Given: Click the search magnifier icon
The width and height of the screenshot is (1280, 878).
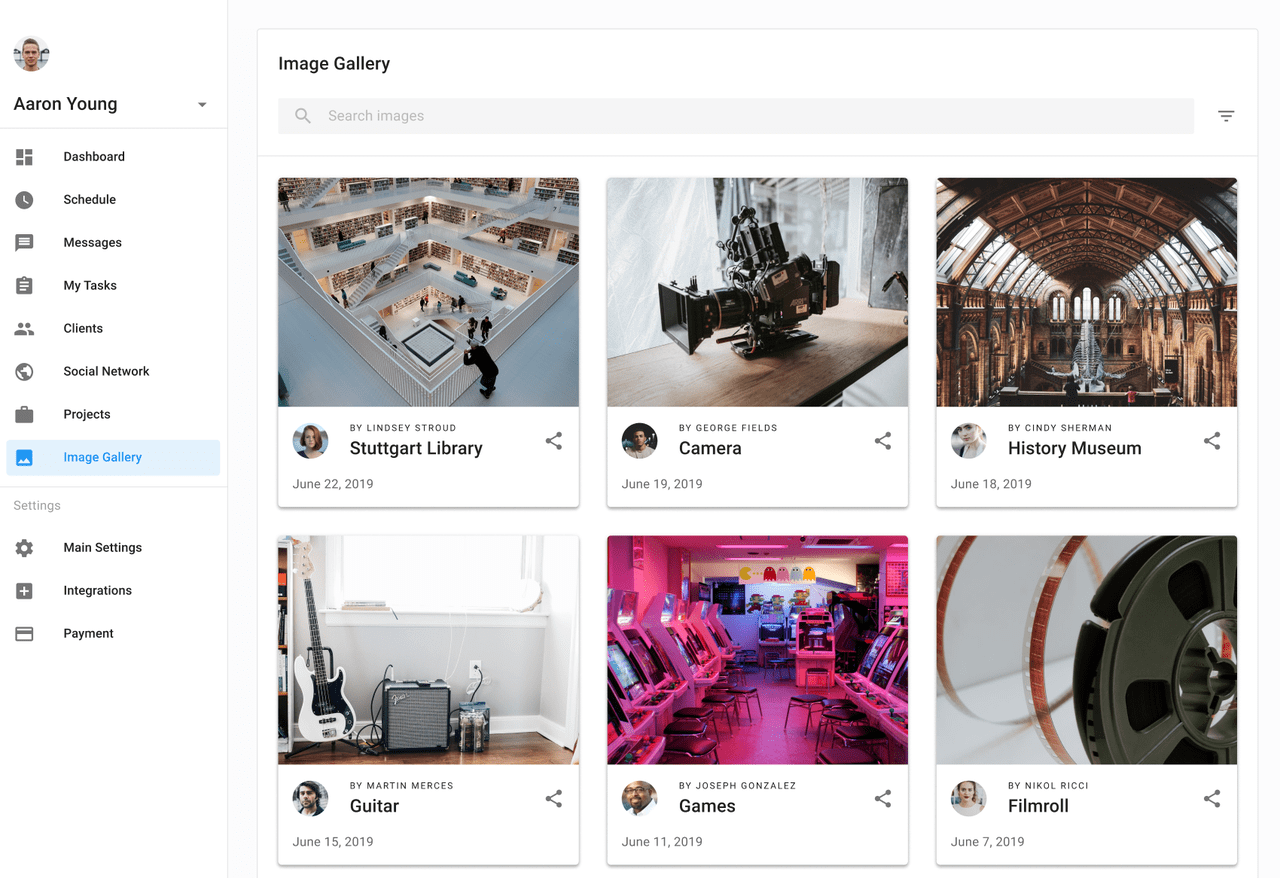Looking at the screenshot, I should point(303,116).
